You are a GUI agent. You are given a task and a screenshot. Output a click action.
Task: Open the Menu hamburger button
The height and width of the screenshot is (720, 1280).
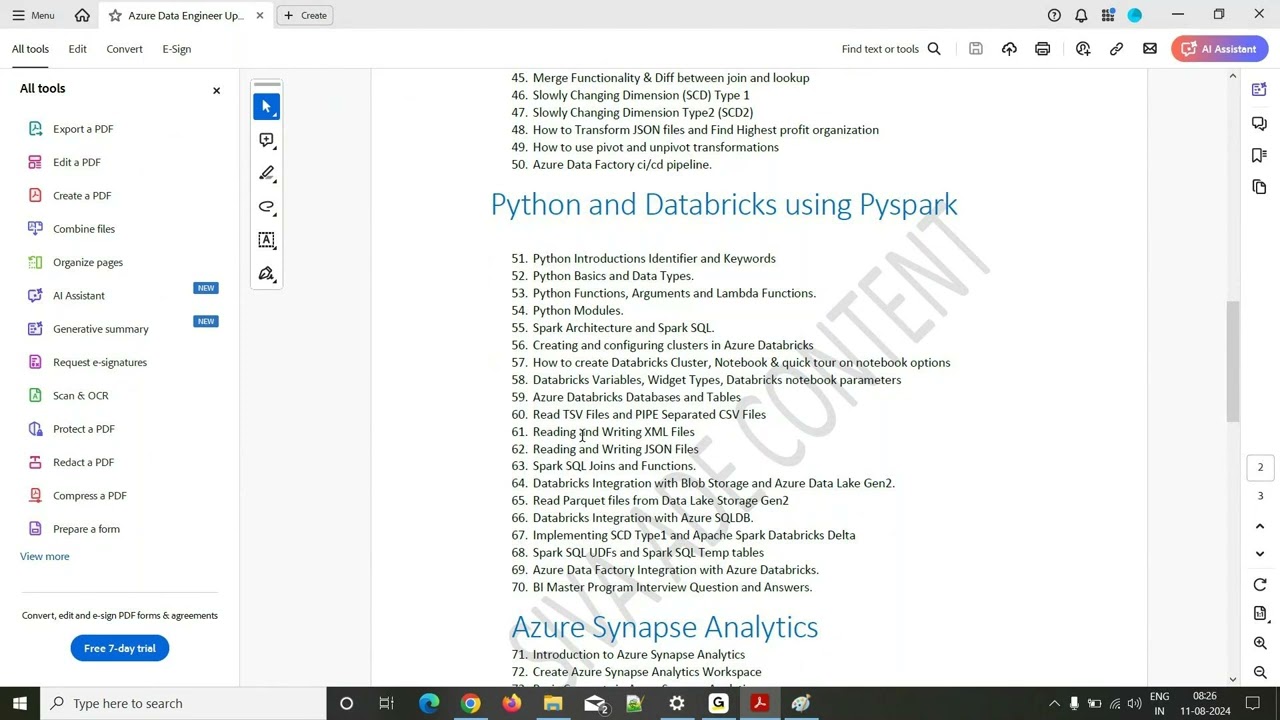pos(33,15)
